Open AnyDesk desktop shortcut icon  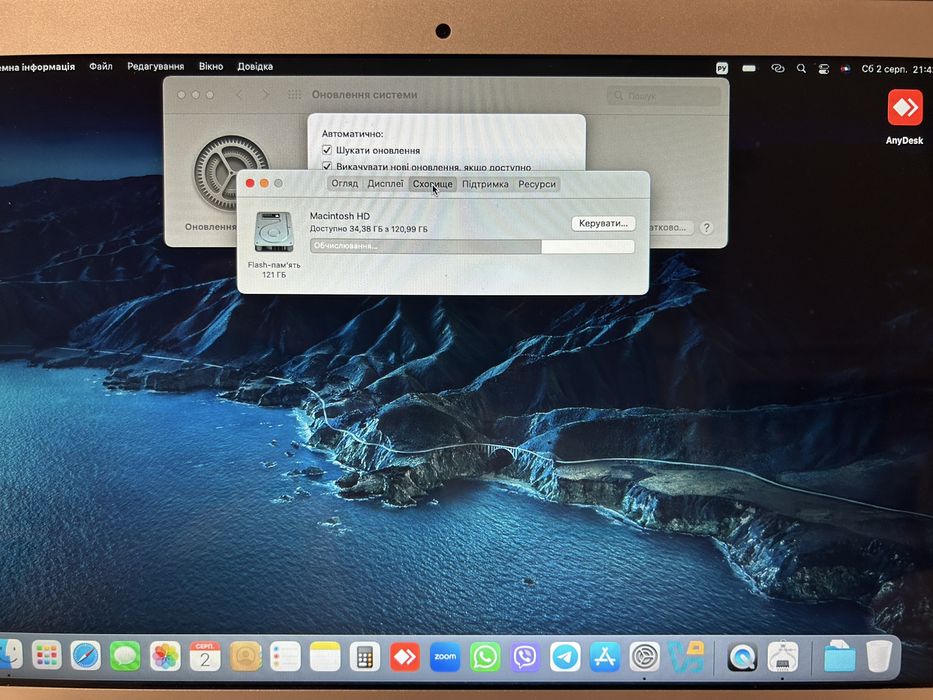(x=904, y=108)
